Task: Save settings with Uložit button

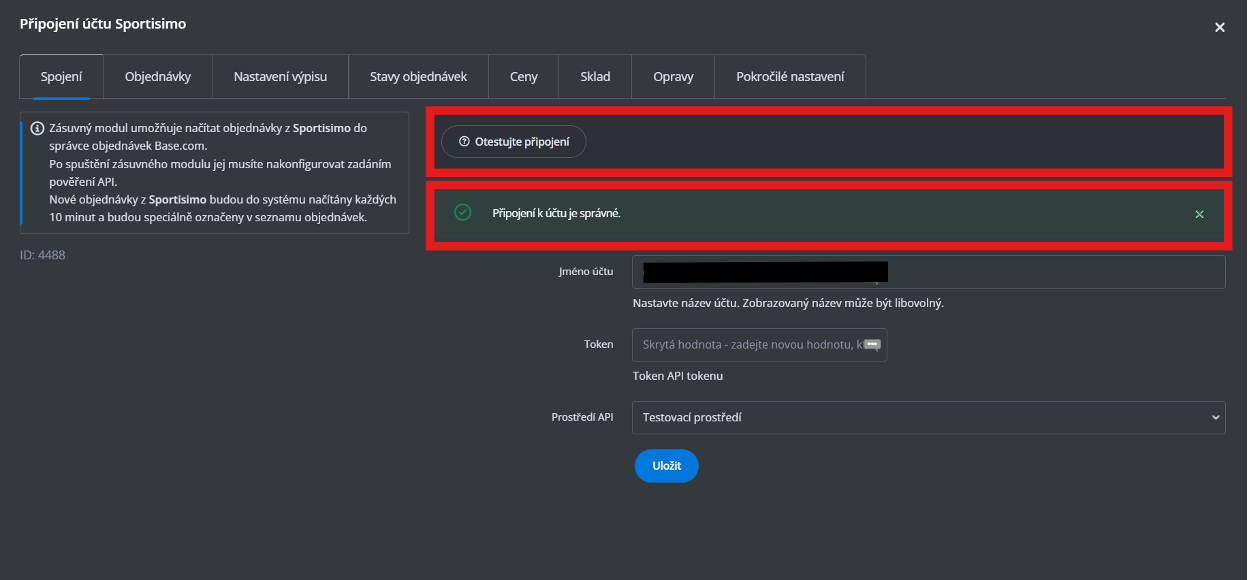Action: pyautogui.click(x=666, y=466)
